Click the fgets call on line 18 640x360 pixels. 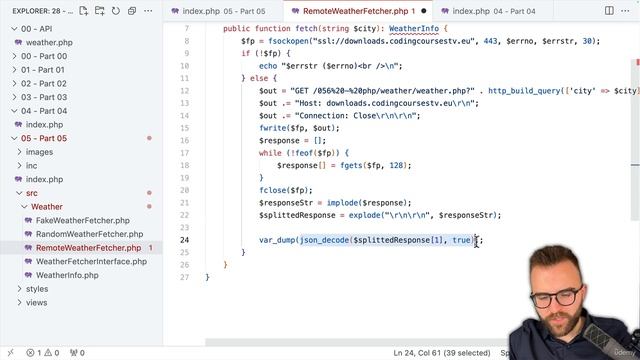point(351,165)
